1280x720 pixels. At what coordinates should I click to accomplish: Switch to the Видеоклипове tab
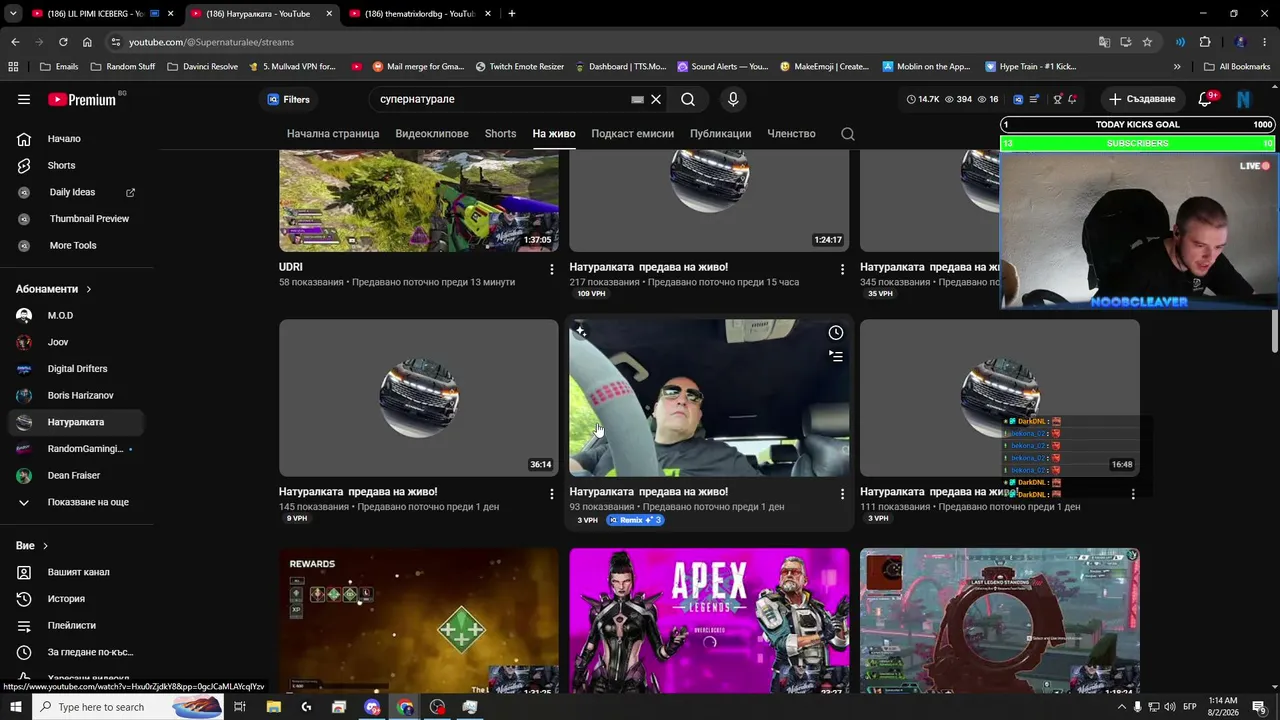click(432, 134)
